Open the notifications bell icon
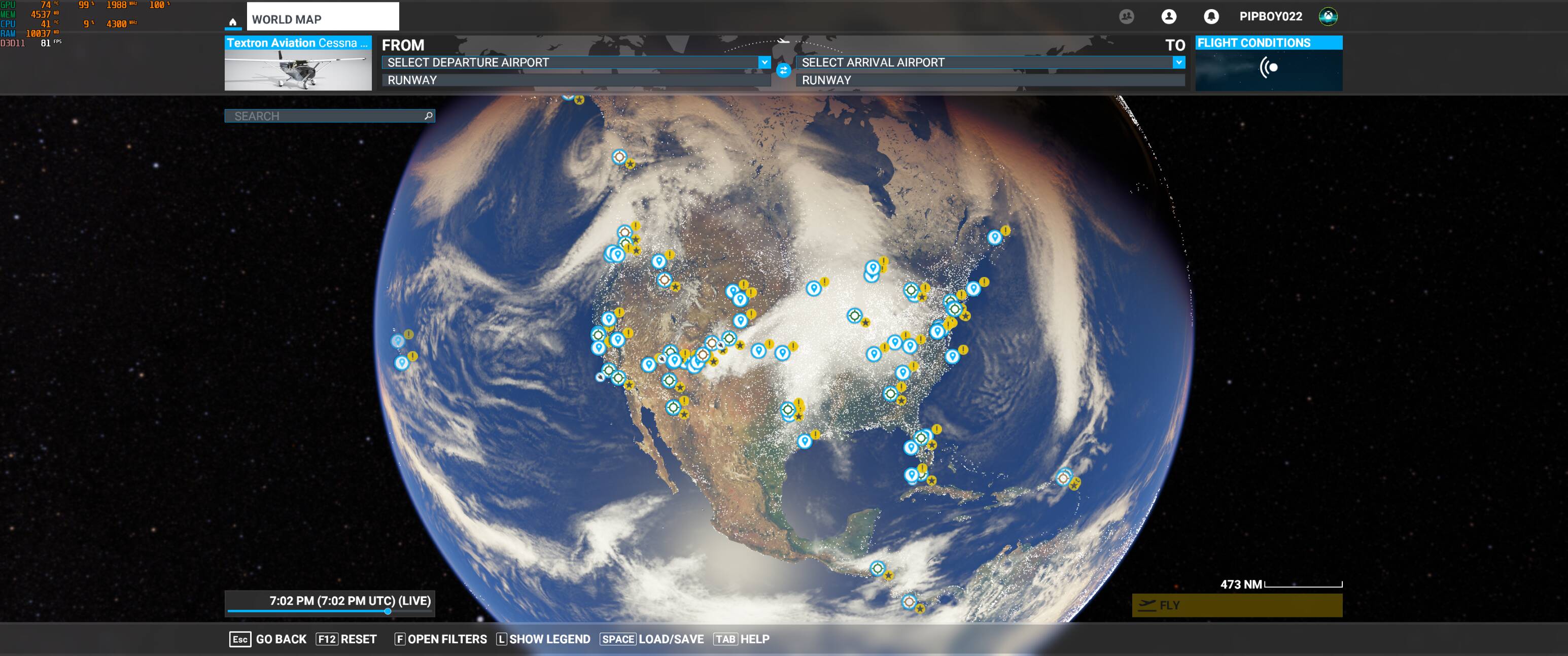 click(1211, 16)
